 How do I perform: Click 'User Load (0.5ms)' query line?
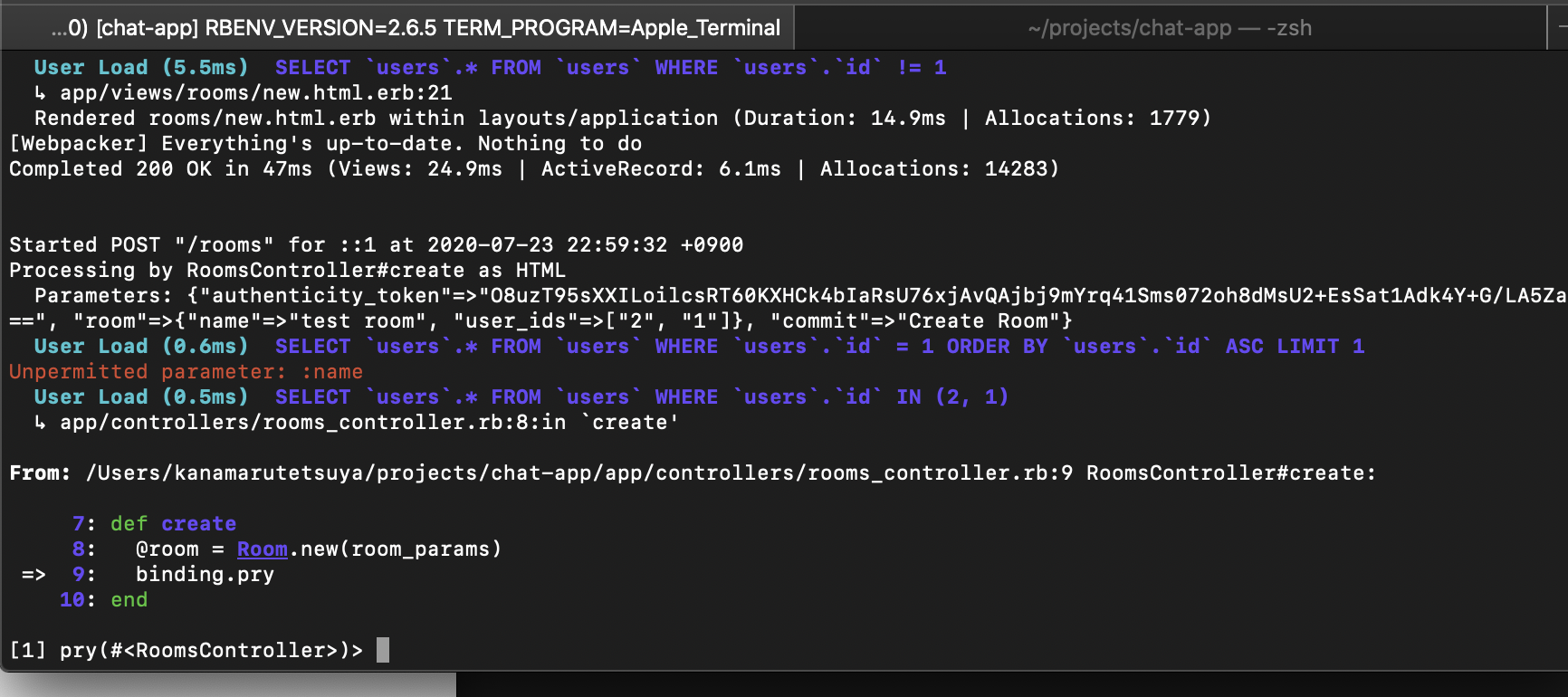(521, 397)
